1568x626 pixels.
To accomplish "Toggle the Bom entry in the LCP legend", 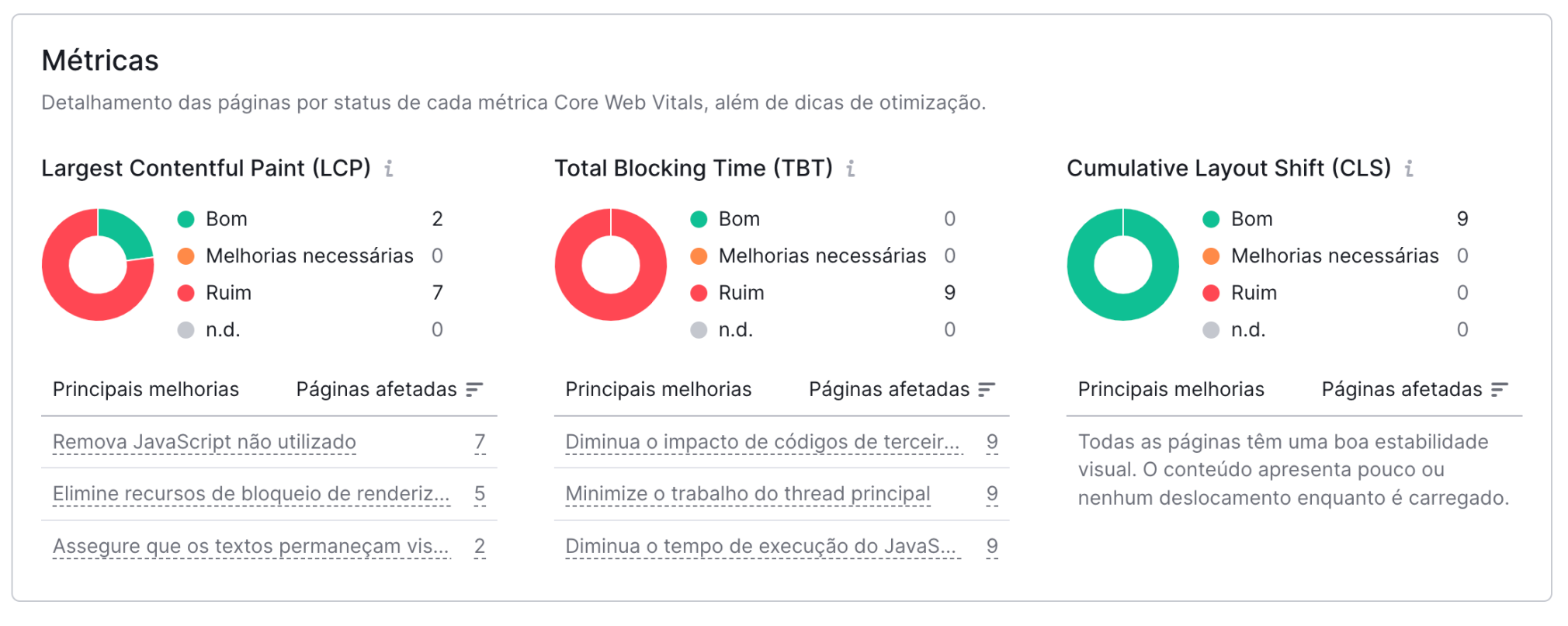I will pyautogui.click(x=226, y=218).
